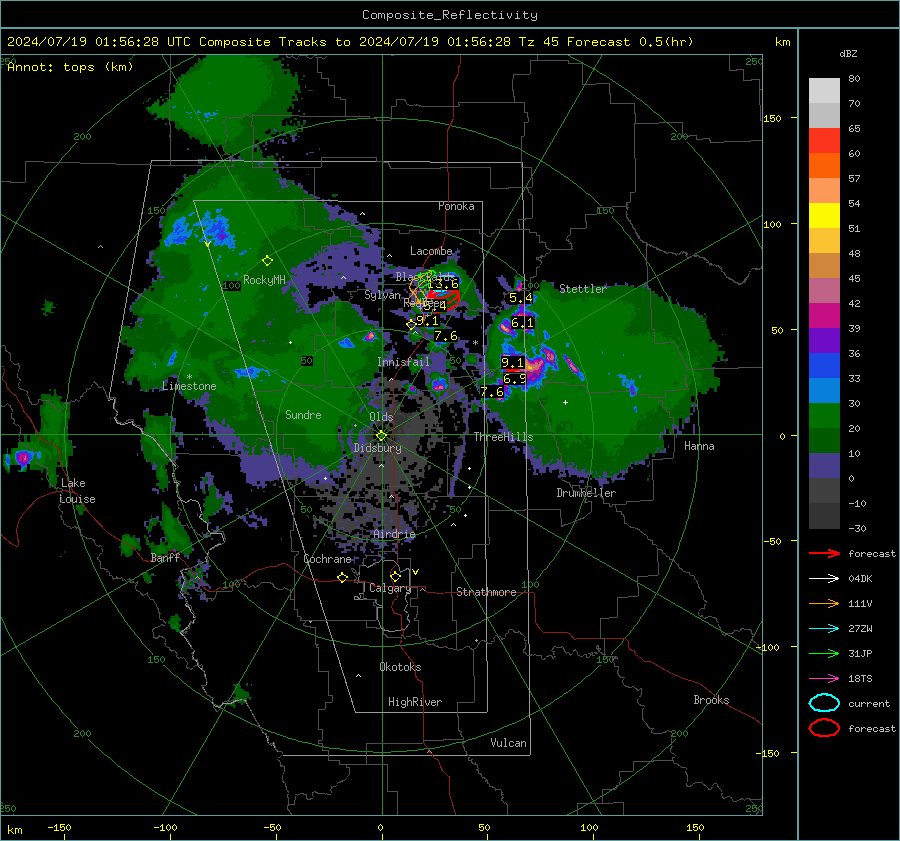
Task: Click the Calgary city label
Action: click(x=390, y=588)
